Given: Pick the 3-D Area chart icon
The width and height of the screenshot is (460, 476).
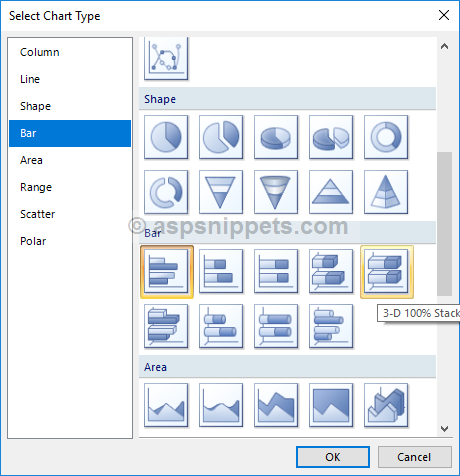Looking at the screenshot, I should (x=386, y=405).
